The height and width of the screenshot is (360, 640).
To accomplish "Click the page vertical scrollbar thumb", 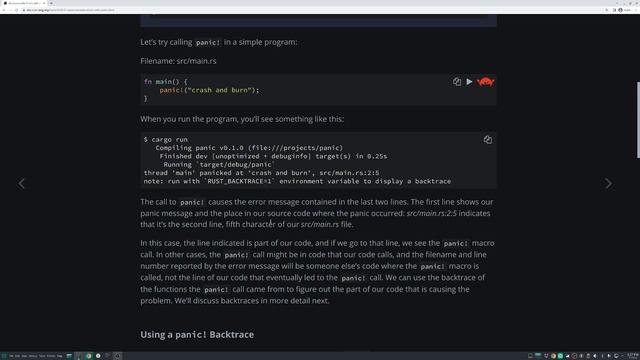I will [638, 120].
